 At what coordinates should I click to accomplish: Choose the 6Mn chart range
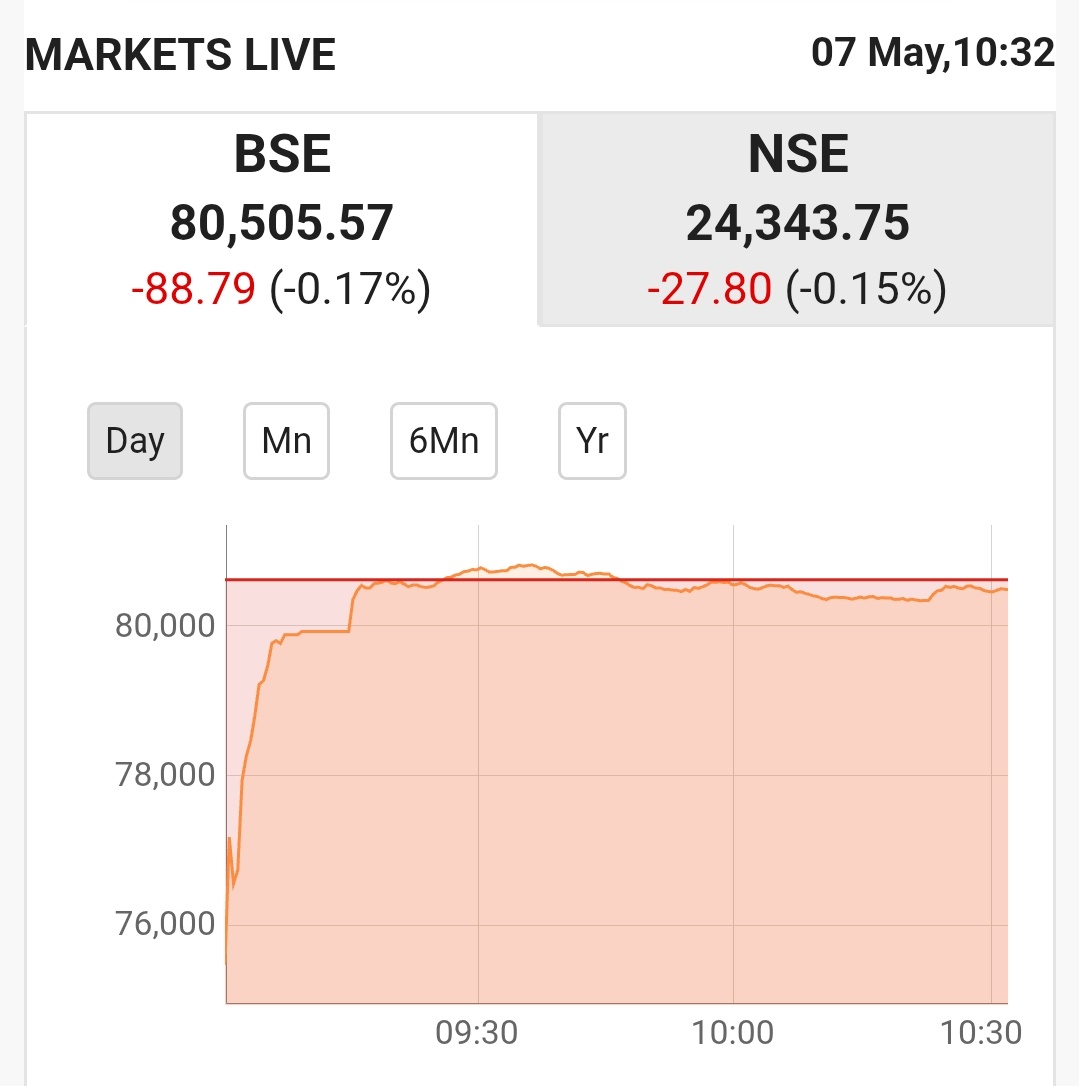tap(443, 441)
